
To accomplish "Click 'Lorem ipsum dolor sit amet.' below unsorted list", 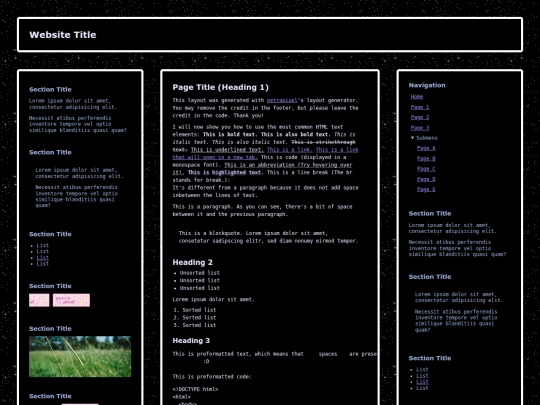I will (x=213, y=299).
